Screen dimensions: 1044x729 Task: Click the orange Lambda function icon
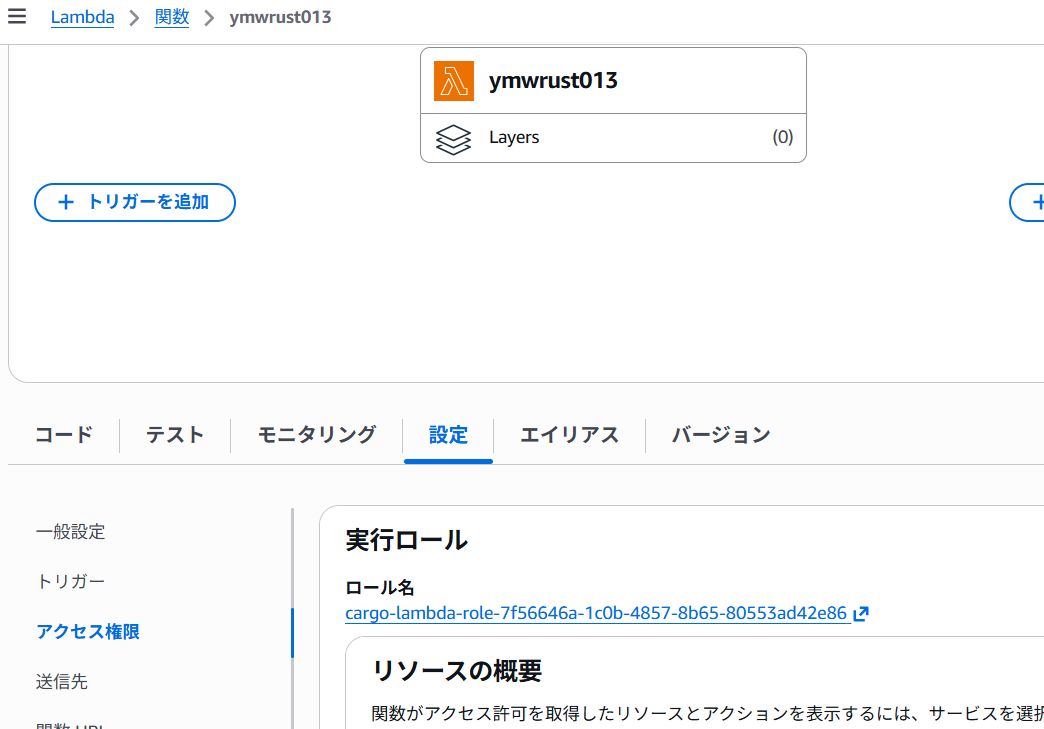click(x=453, y=81)
